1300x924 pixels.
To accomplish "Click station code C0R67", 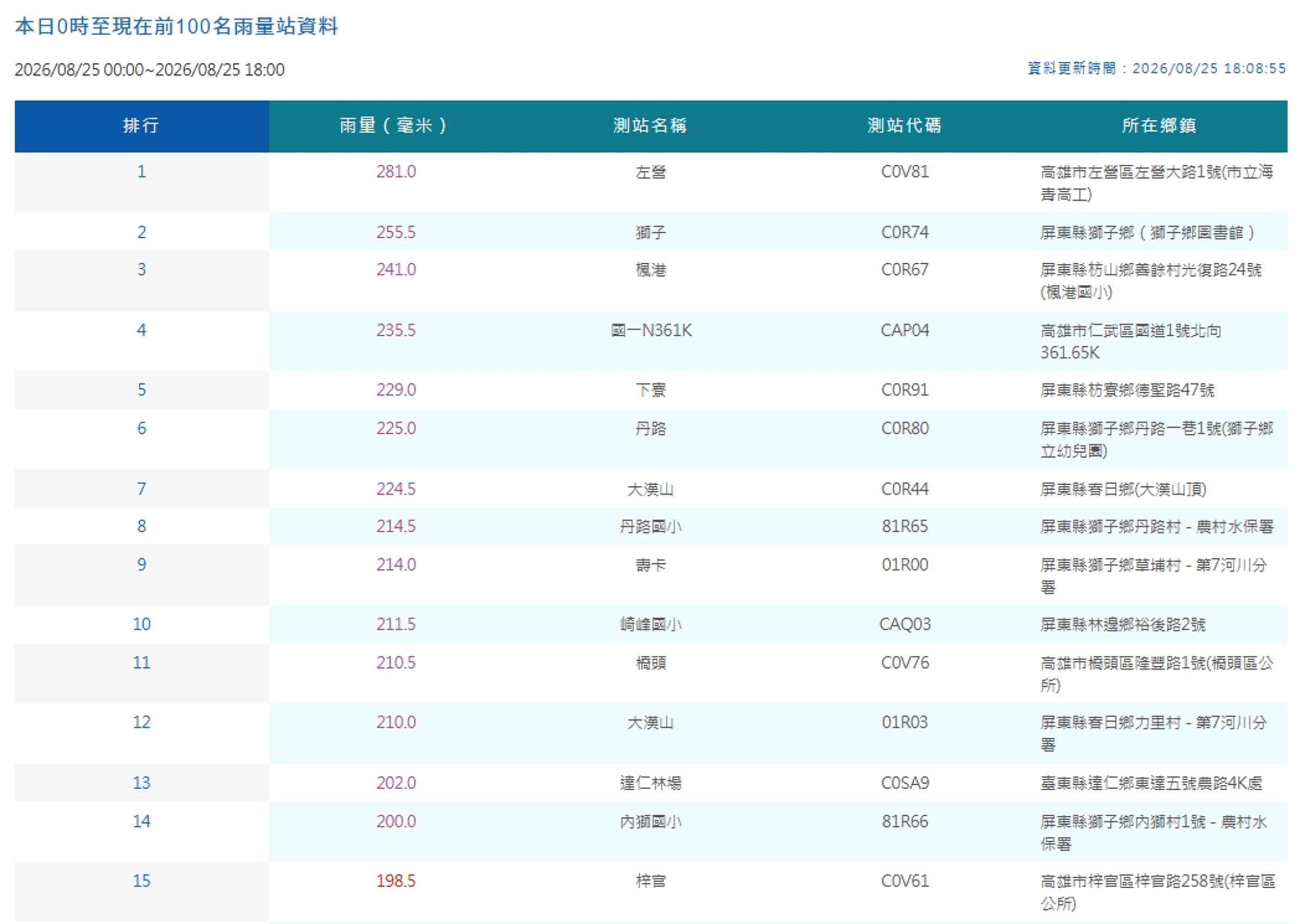I will pyautogui.click(x=905, y=269).
